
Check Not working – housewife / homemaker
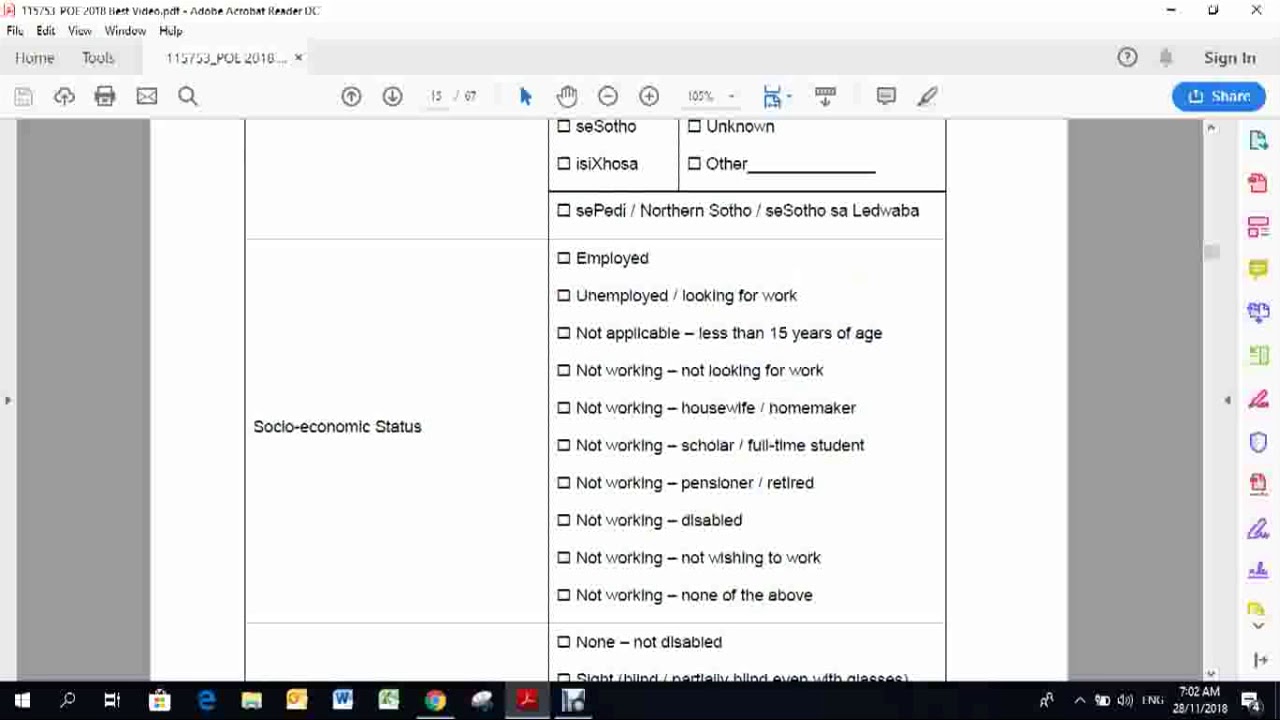(x=564, y=408)
